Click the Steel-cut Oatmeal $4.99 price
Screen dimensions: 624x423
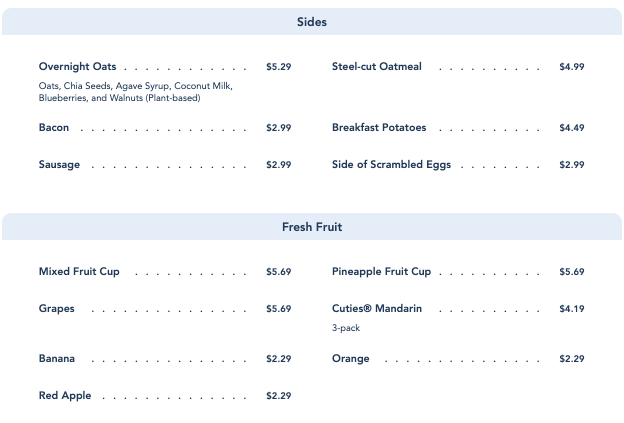pyautogui.click(x=571, y=67)
